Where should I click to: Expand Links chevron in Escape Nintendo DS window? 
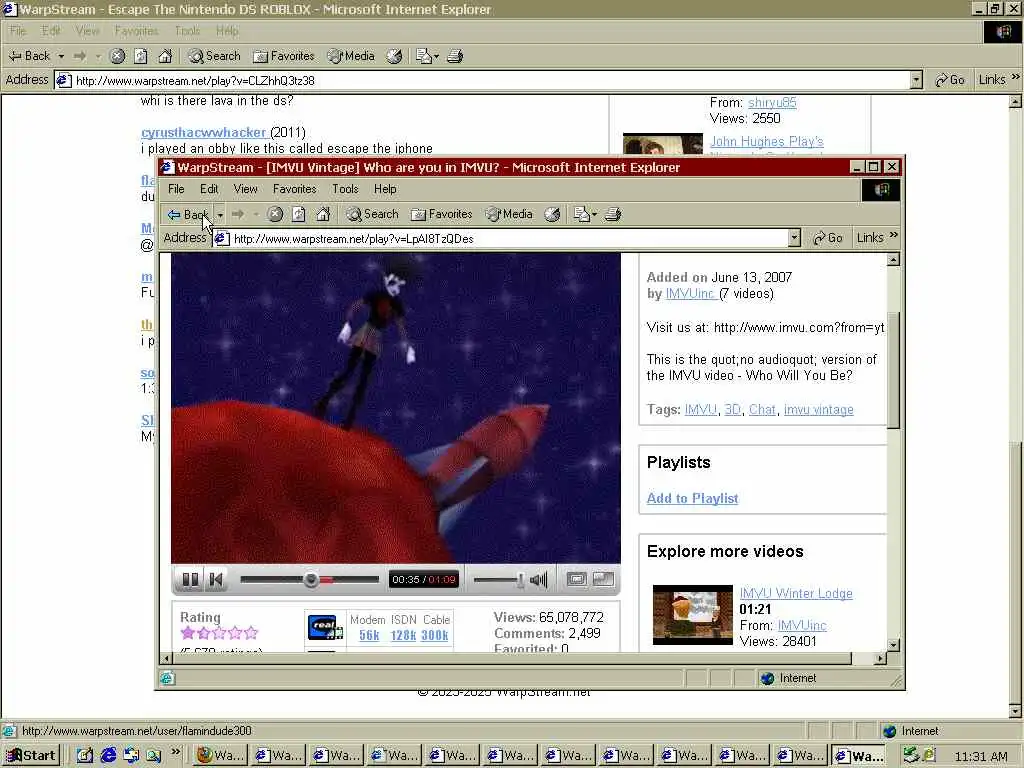[x=1016, y=77]
